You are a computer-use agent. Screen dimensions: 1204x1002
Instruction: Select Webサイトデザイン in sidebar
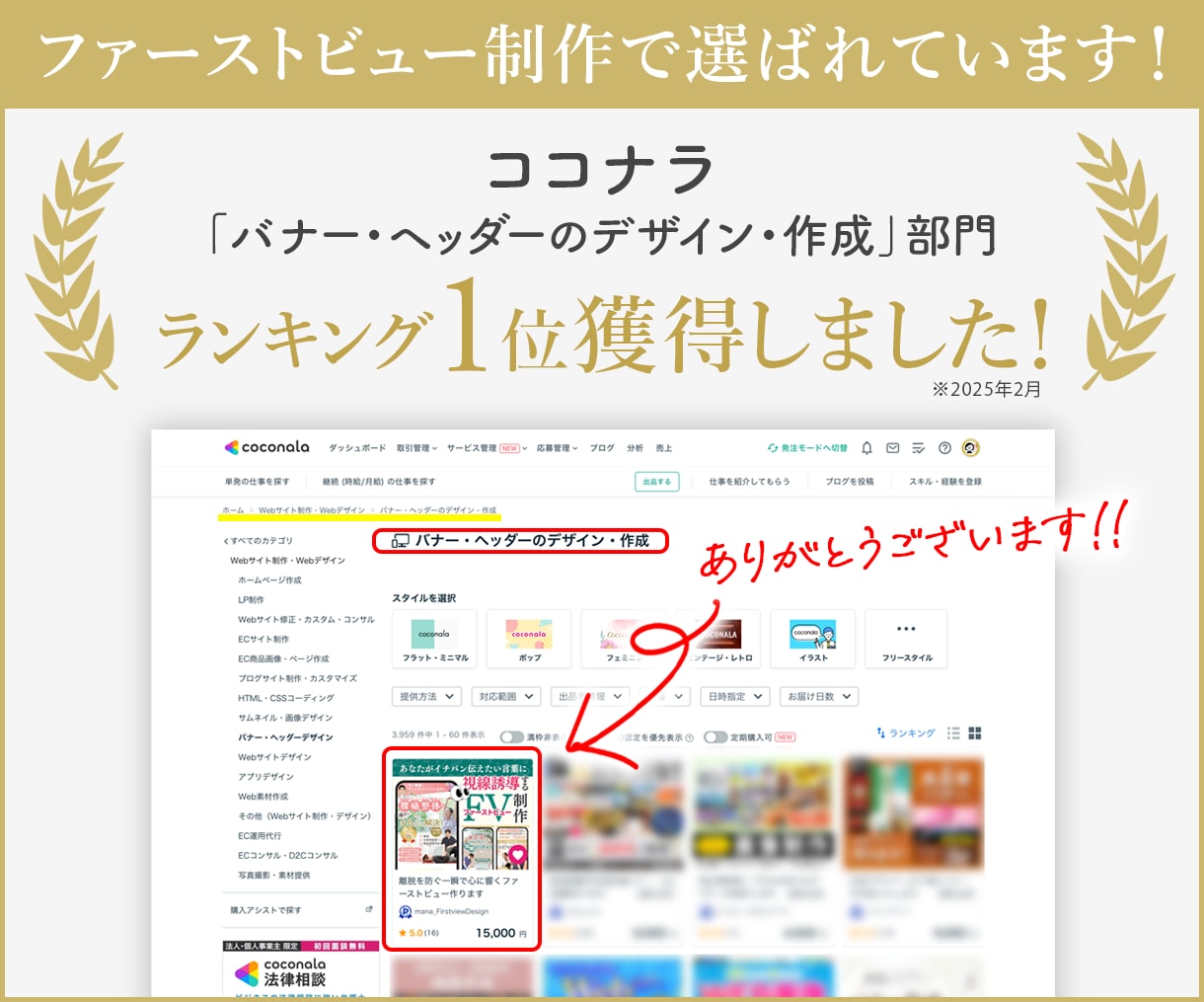(274, 757)
